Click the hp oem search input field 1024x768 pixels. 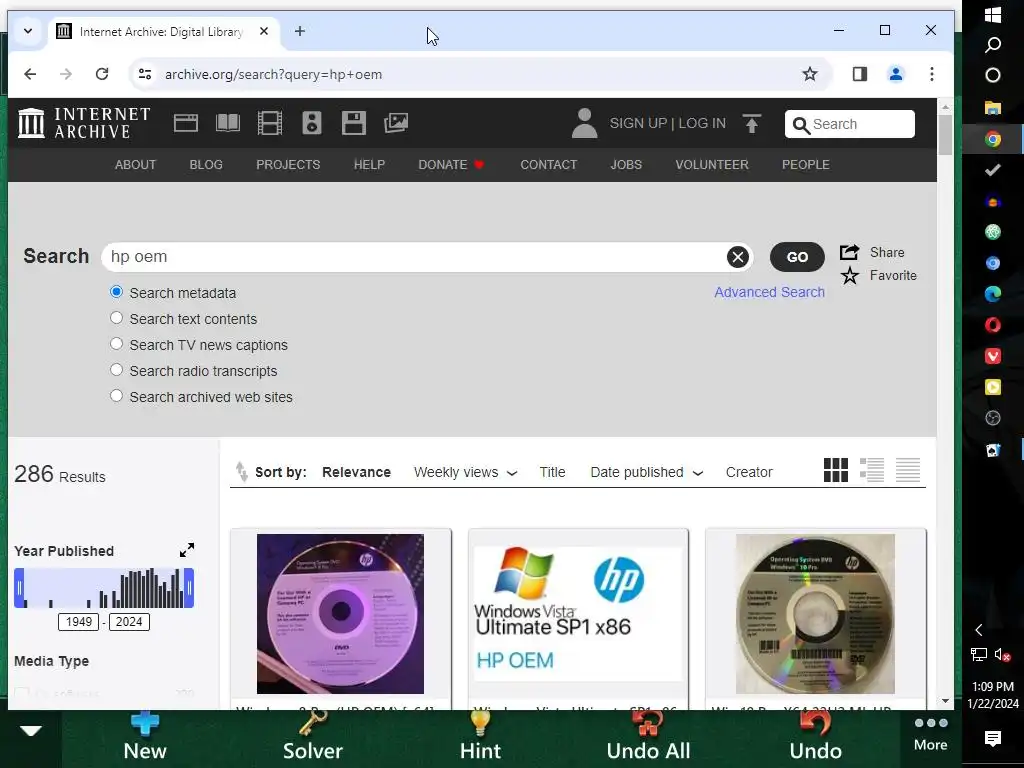click(x=417, y=257)
